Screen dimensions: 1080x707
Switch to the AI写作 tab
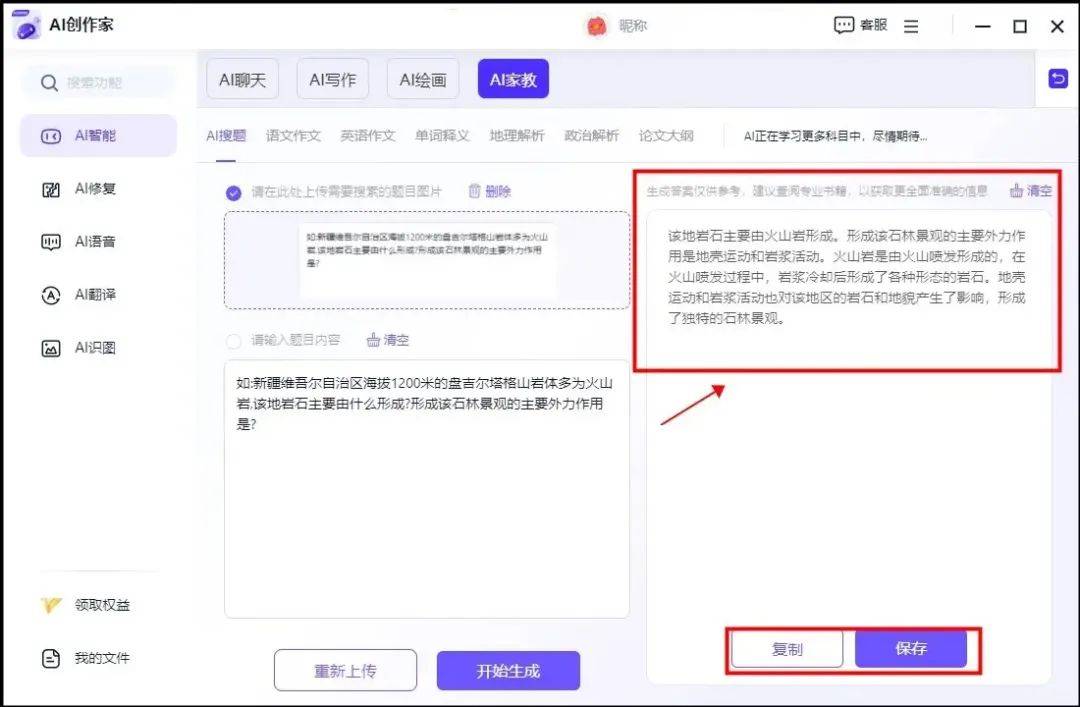point(333,79)
